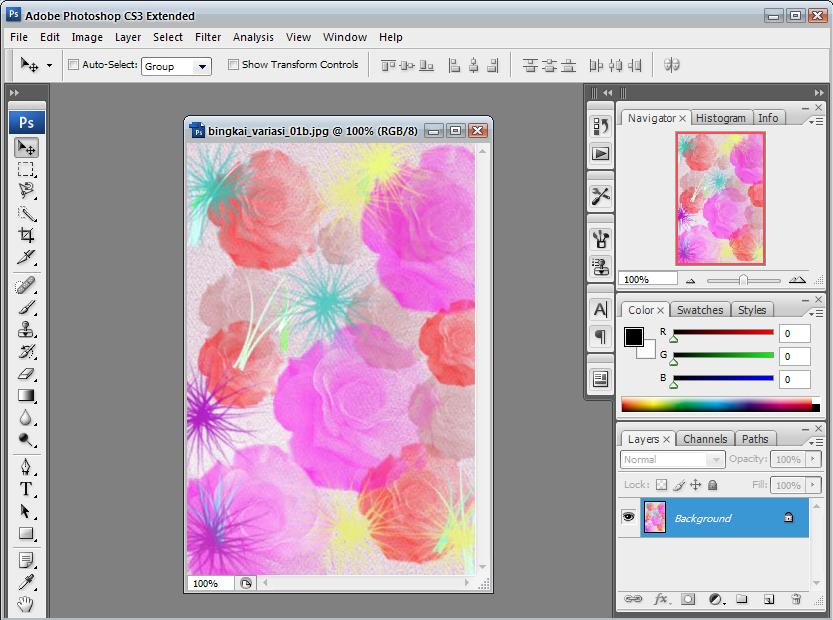
Task: Select the Slice tool
Action: (26, 257)
